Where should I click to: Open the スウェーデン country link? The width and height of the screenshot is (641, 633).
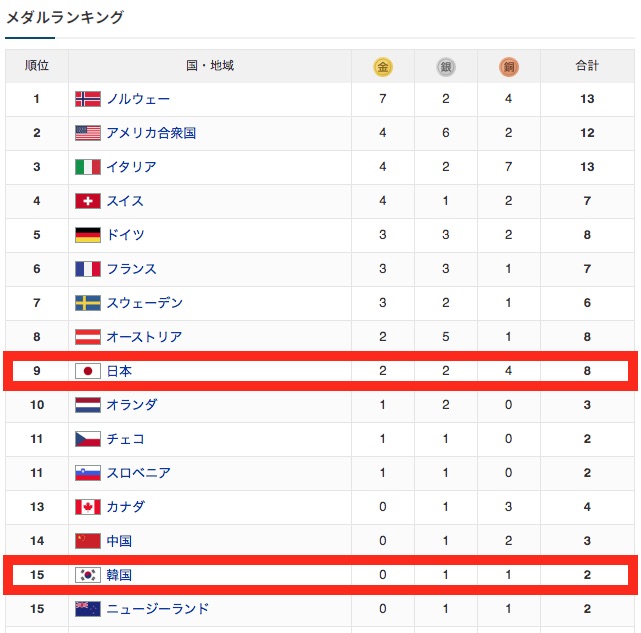point(144,303)
